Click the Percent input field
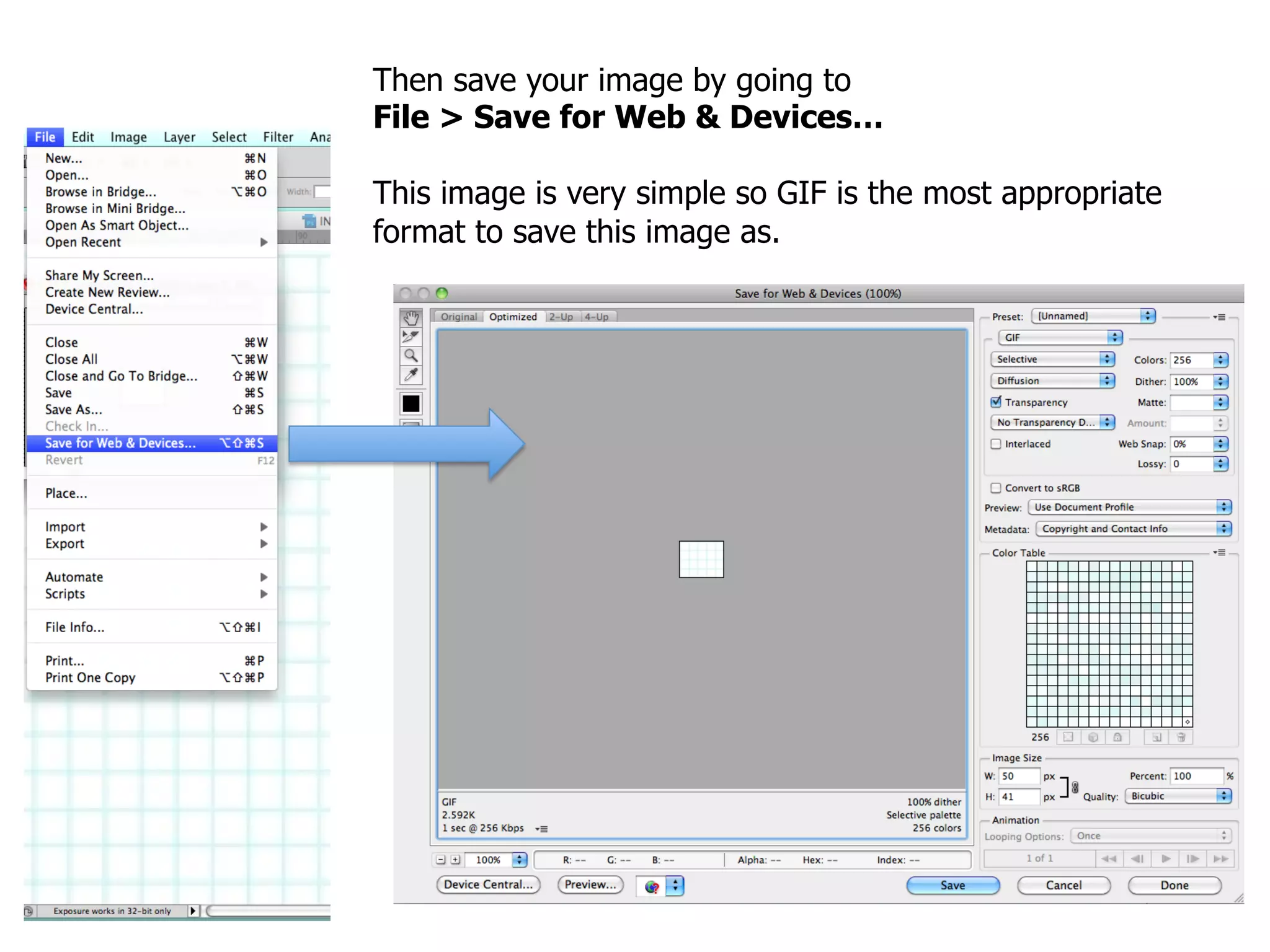The width and height of the screenshot is (1270, 952). (1197, 776)
